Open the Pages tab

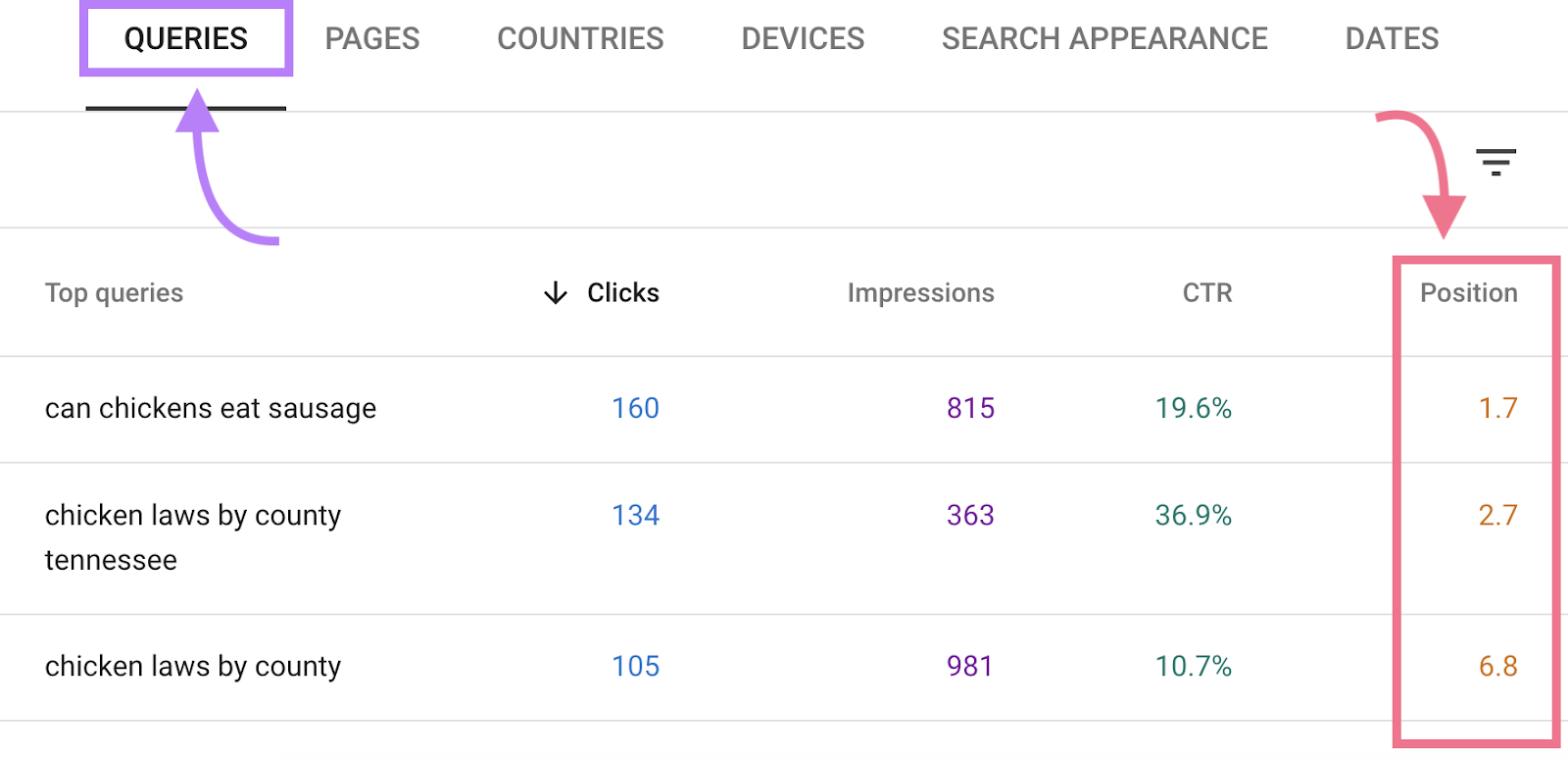point(372,39)
